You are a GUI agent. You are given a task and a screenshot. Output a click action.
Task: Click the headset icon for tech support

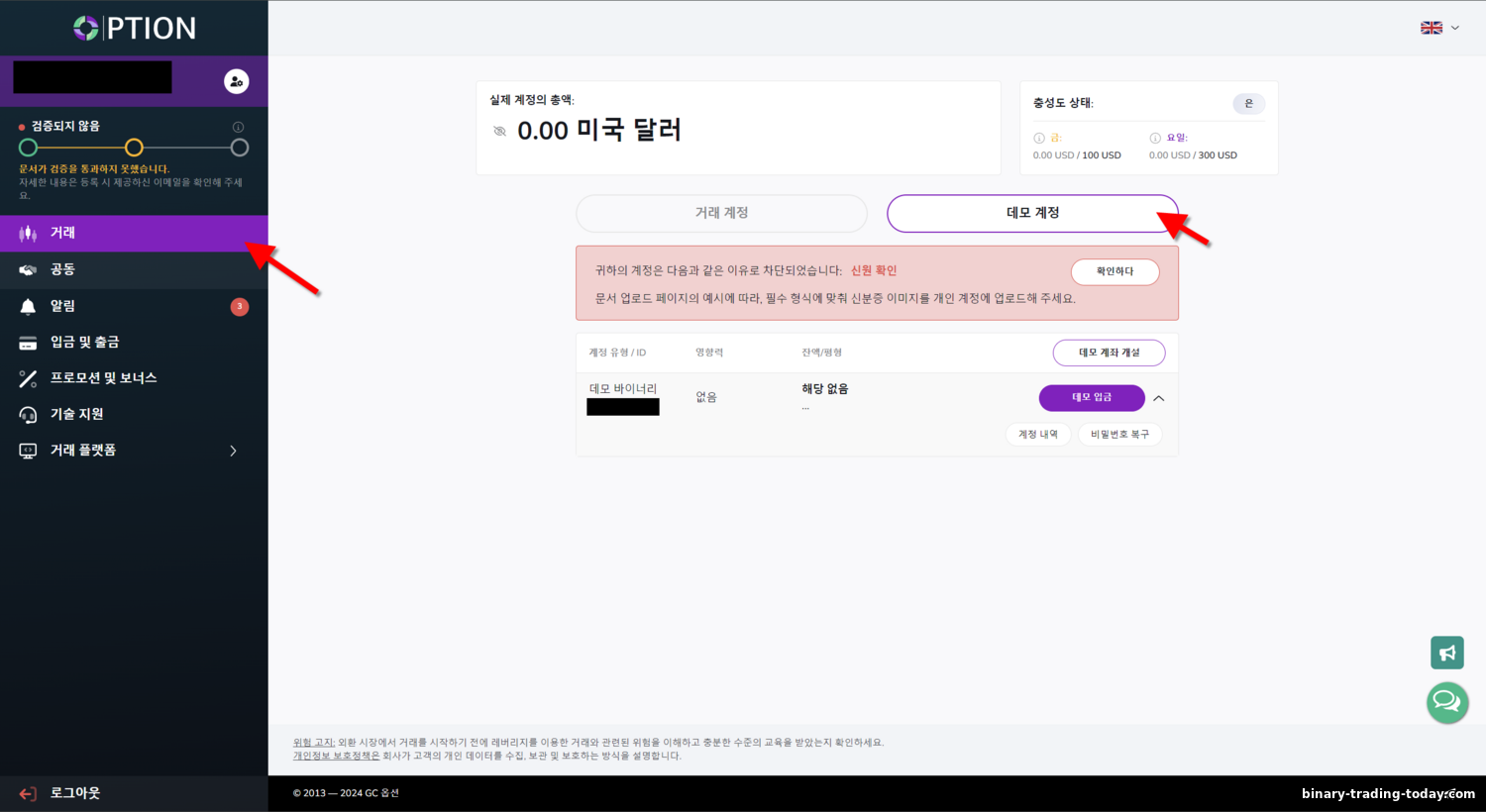(x=28, y=415)
